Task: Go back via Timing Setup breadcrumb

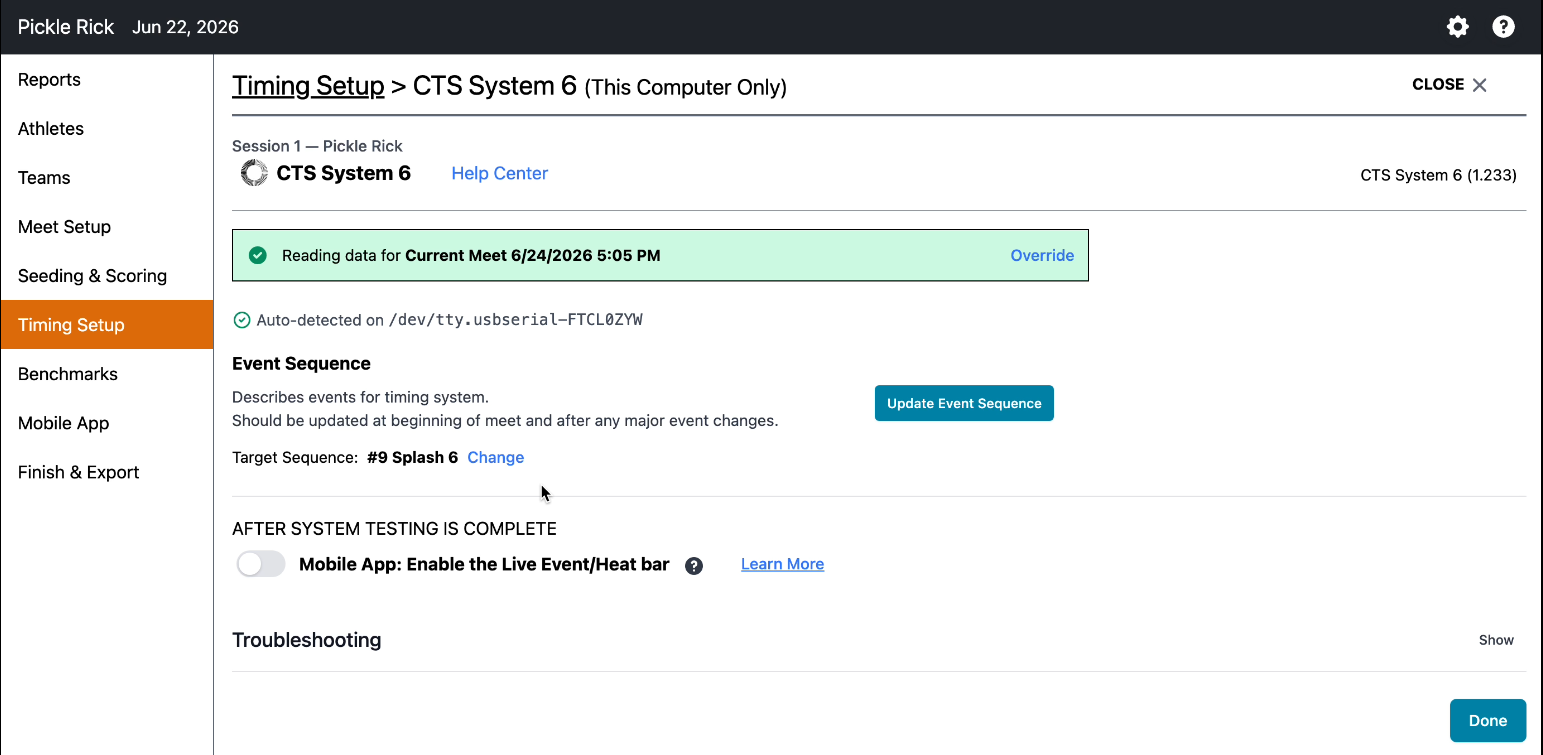Action: (308, 86)
